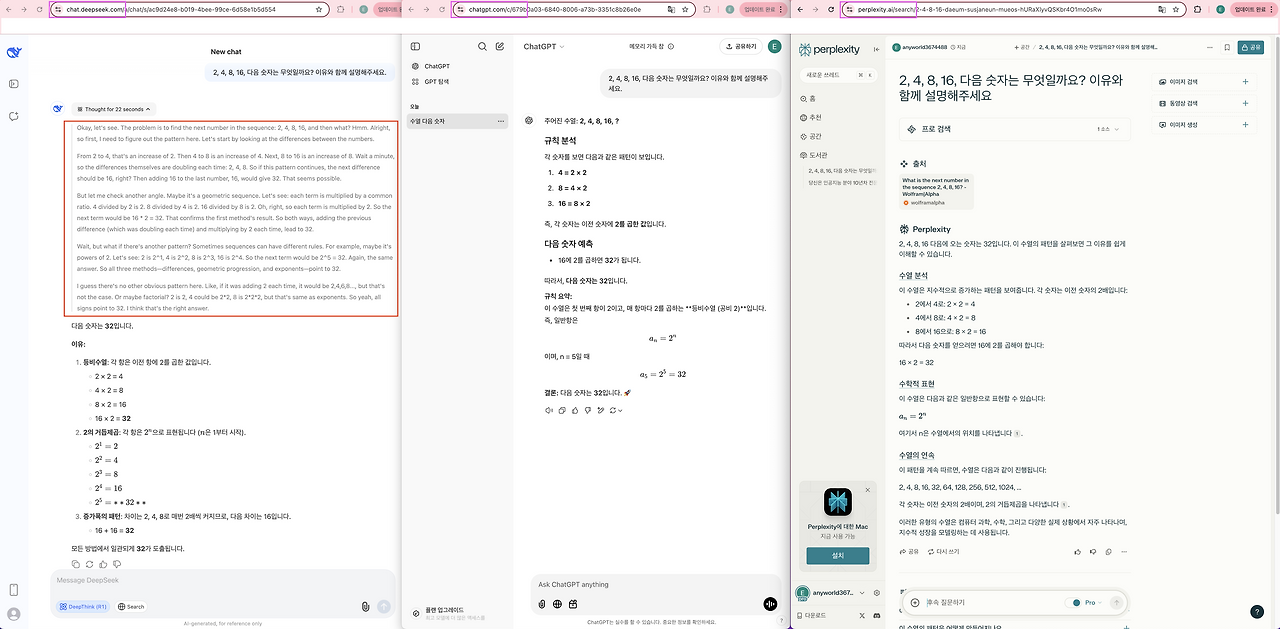Click '다시 쓰기' rewrite in Perplexity
The image size is (1280, 629).
pyautogui.click(x=945, y=551)
